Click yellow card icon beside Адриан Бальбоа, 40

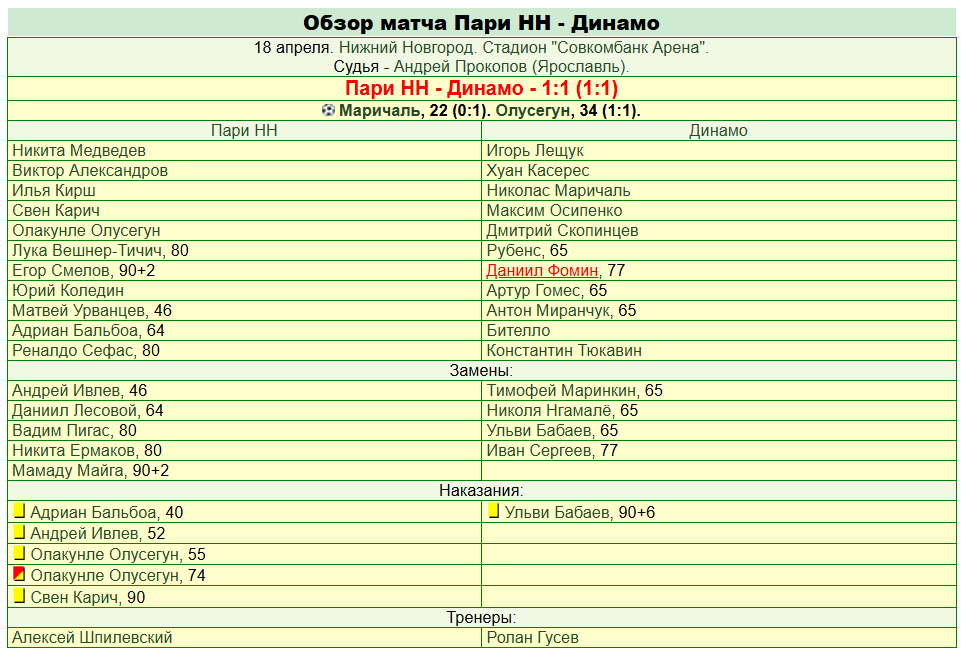[19, 511]
